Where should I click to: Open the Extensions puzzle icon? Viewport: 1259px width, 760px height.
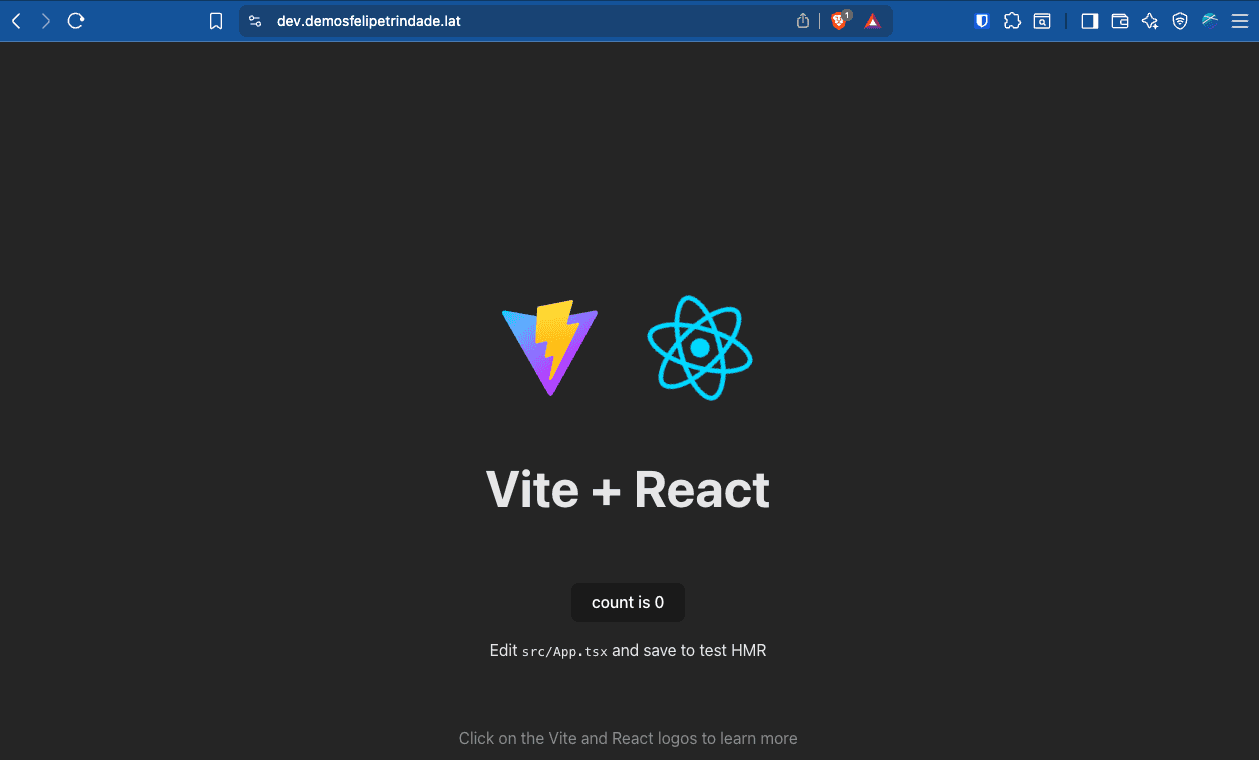[1012, 20]
